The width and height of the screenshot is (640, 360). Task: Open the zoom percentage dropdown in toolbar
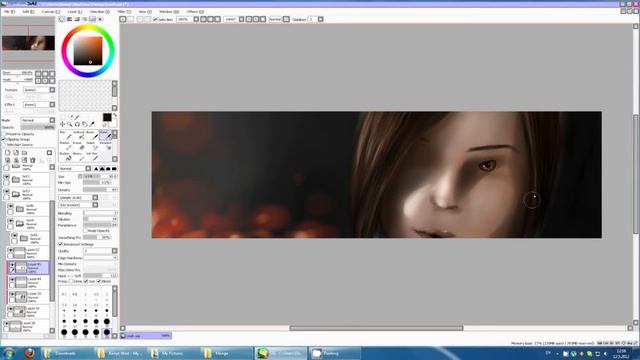188,19
